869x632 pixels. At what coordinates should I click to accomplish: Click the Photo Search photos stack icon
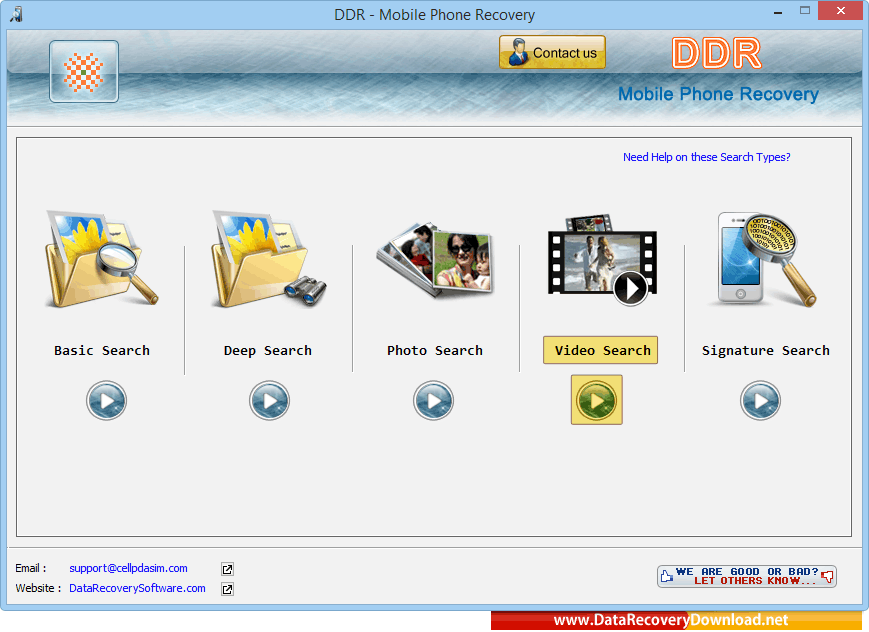pyautogui.click(x=435, y=259)
